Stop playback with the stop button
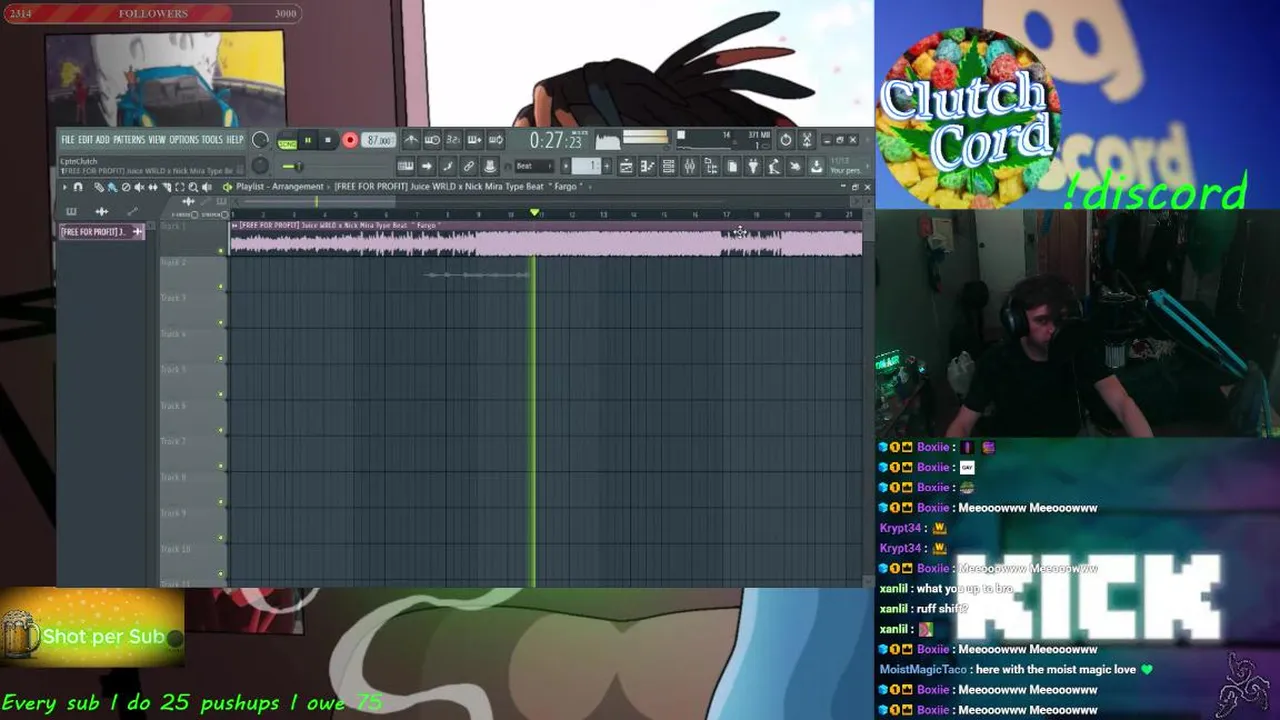Viewport: 1280px width, 720px height. tap(328, 140)
